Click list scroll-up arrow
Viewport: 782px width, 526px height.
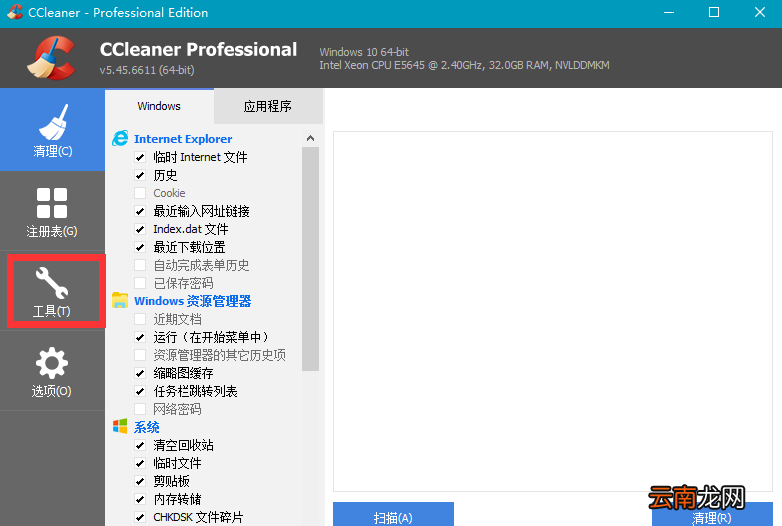click(310, 138)
